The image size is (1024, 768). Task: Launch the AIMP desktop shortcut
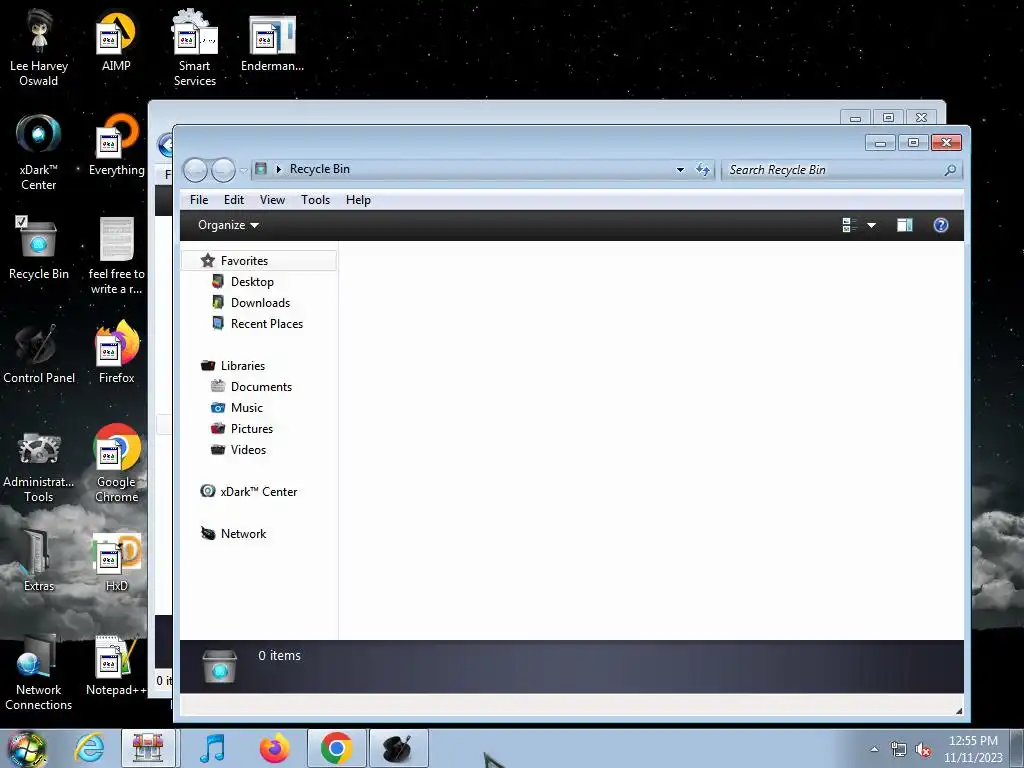pyautogui.click(x=116, y=41)
